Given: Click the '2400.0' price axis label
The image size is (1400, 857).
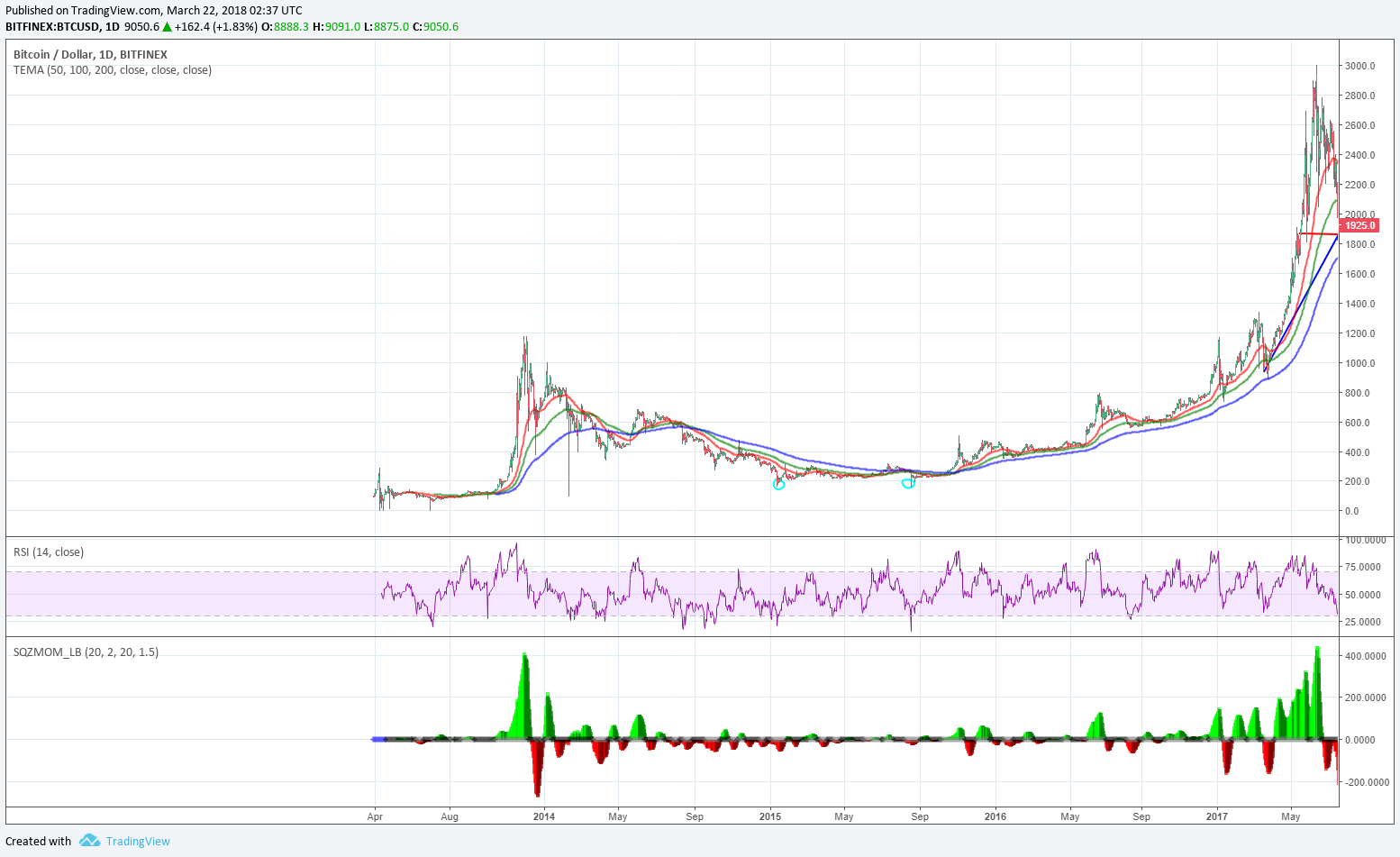Looking at the screenshot, I should 1360,155.
